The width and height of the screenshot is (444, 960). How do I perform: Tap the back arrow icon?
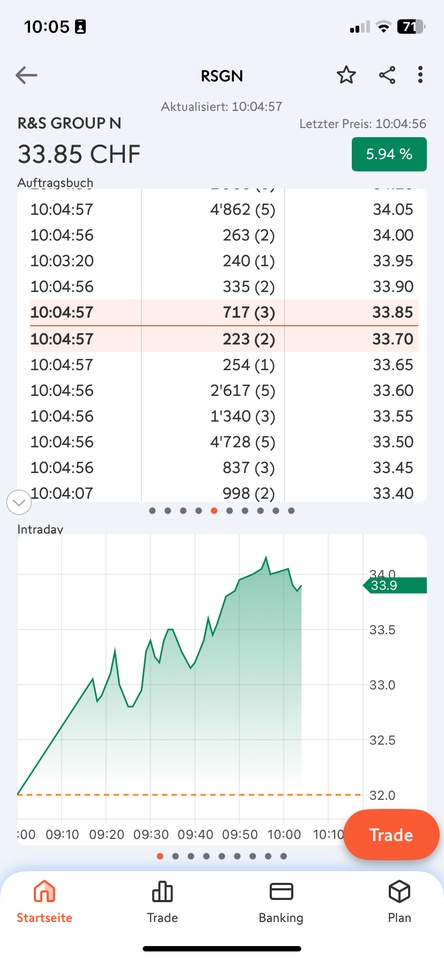pos(26,75)
